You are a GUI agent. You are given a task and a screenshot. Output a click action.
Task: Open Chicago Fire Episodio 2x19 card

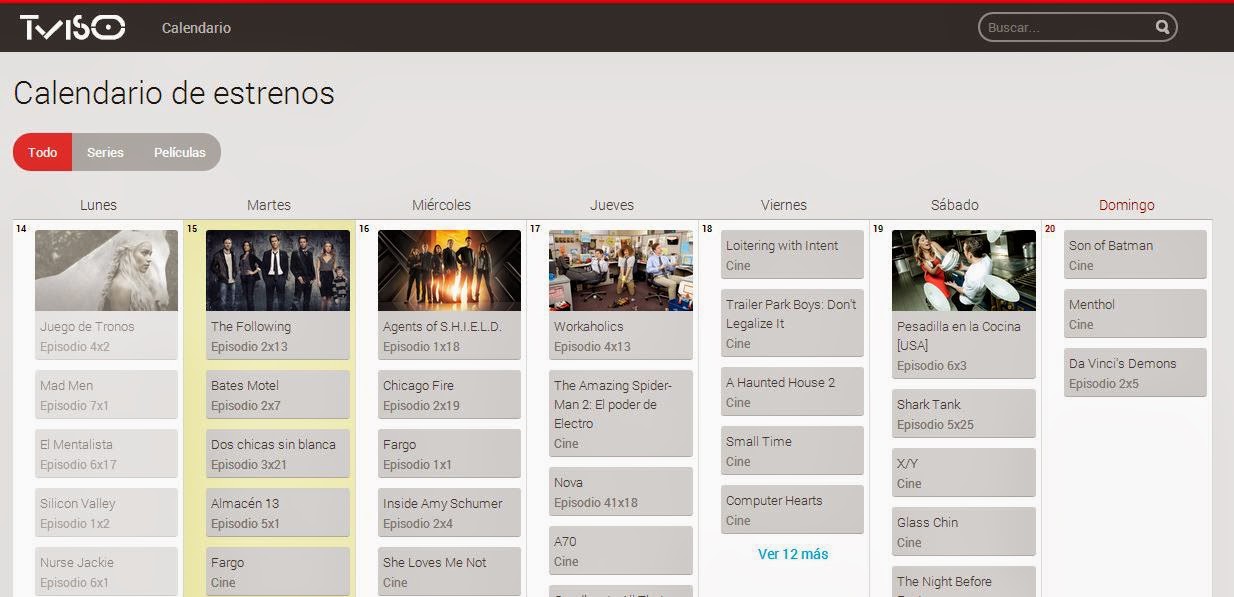point(449,395)
